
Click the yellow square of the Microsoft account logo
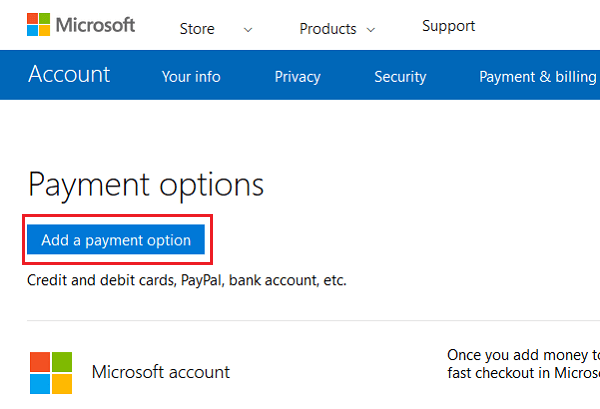(x=62, y=385)
